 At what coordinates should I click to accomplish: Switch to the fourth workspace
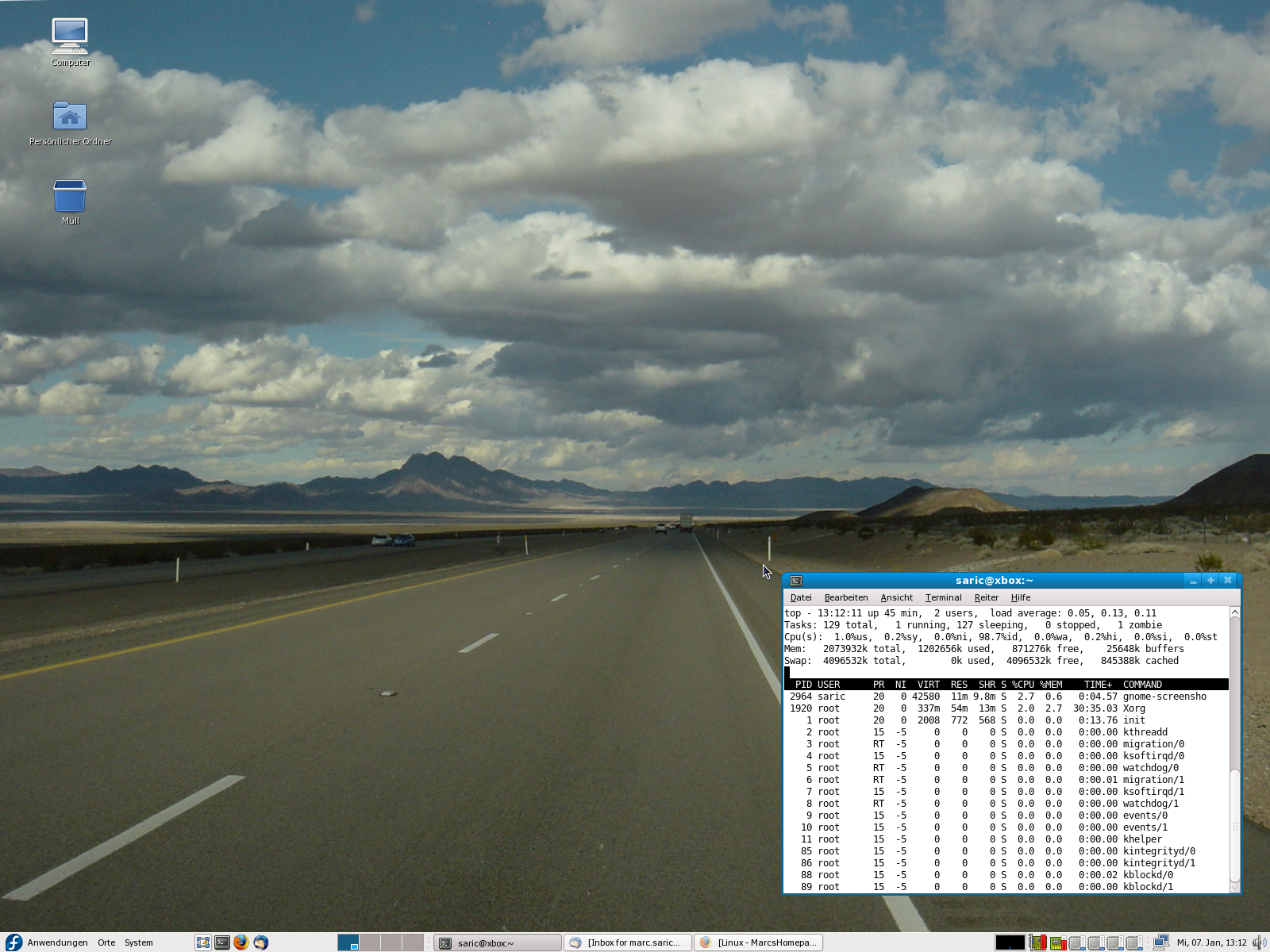click(x=413, y=942)
